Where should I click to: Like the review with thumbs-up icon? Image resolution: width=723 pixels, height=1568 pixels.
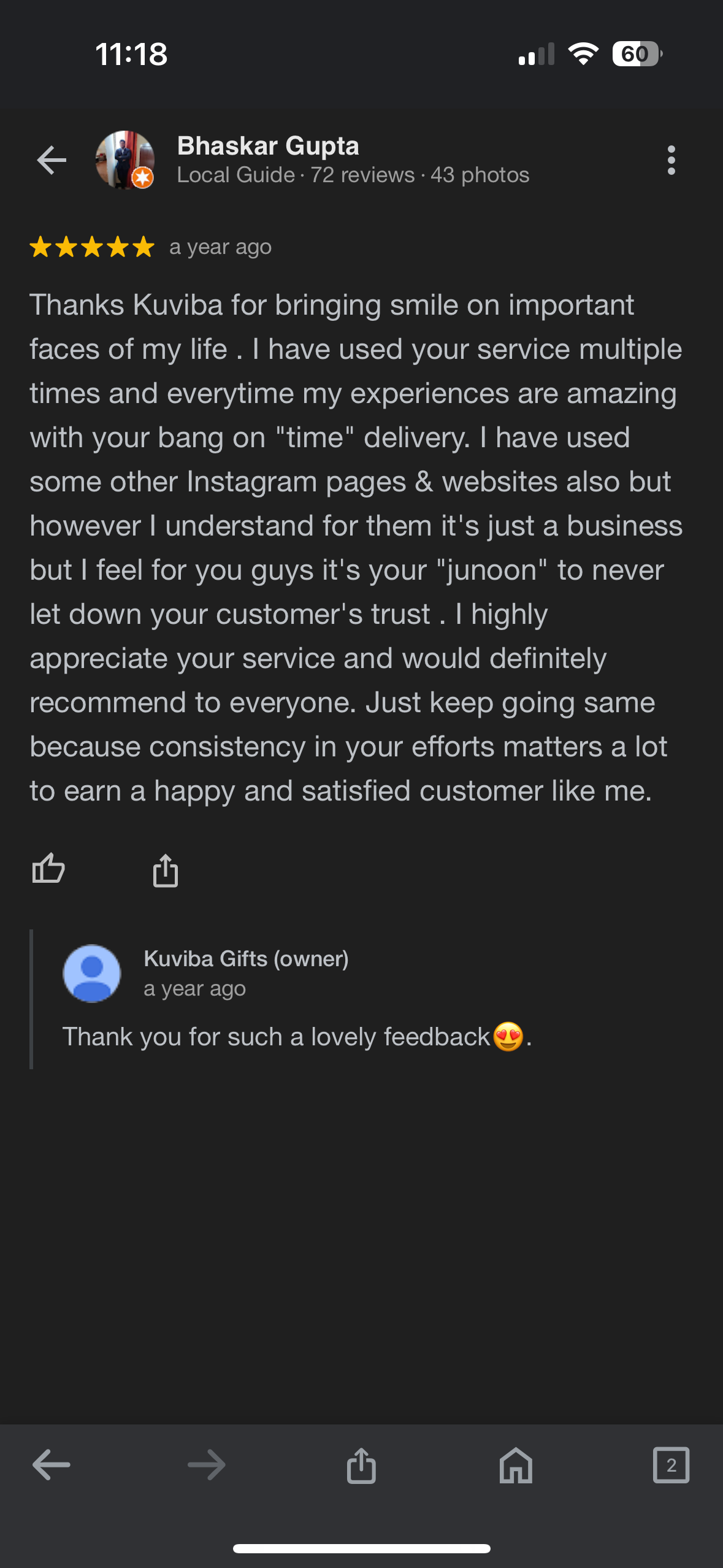[48, 869]
